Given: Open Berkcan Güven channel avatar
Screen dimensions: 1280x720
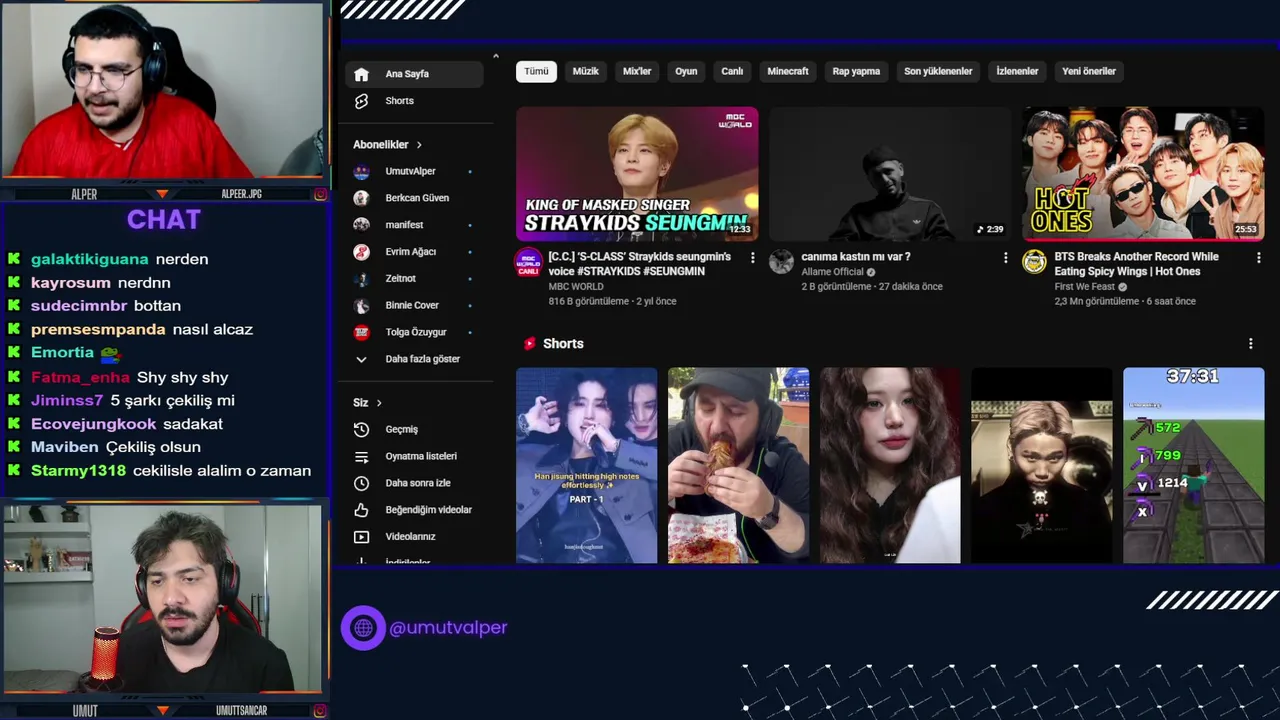Looking at the screenshot, I should point(361,198).
